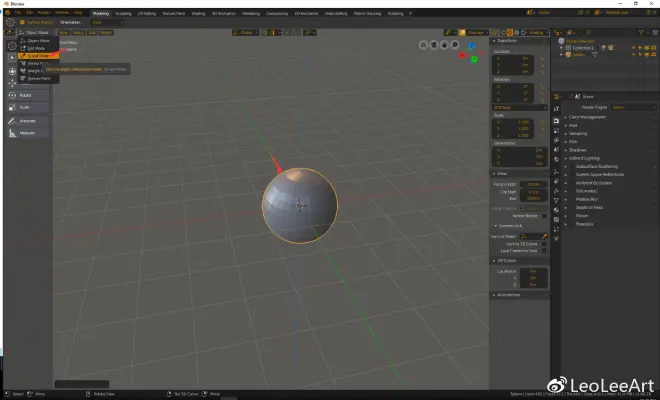
Task: Open the Orientation dropdown in tool settings
Action: coord(107,22)
